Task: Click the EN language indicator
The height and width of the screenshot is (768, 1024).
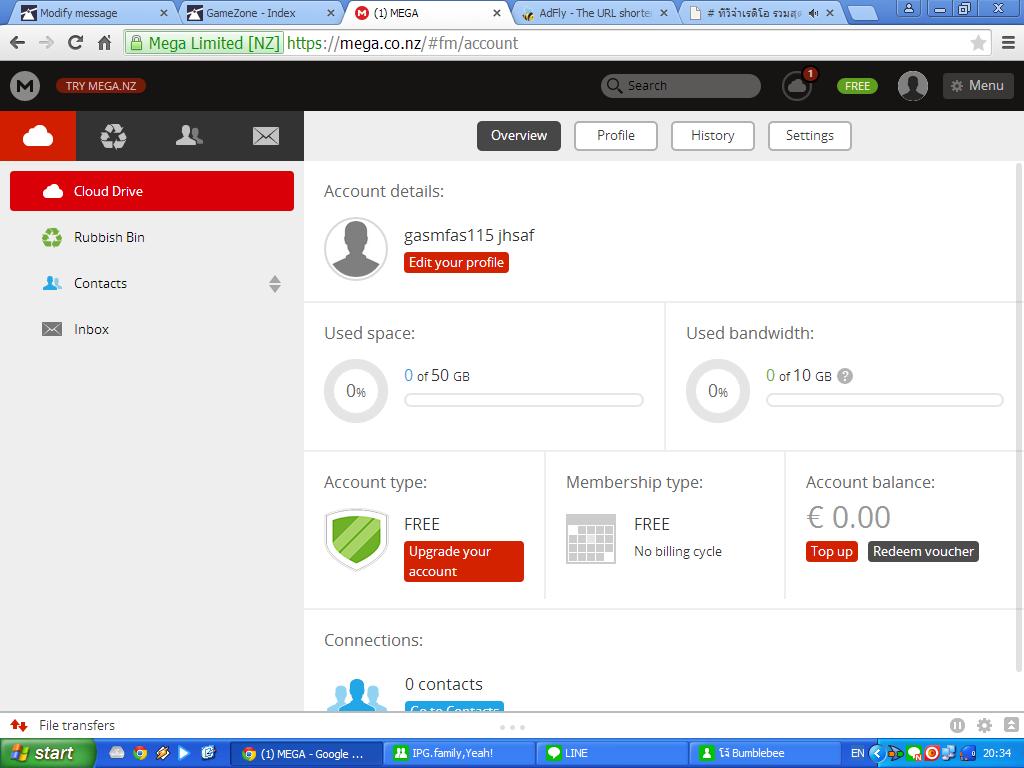Action: coord(857,753)
